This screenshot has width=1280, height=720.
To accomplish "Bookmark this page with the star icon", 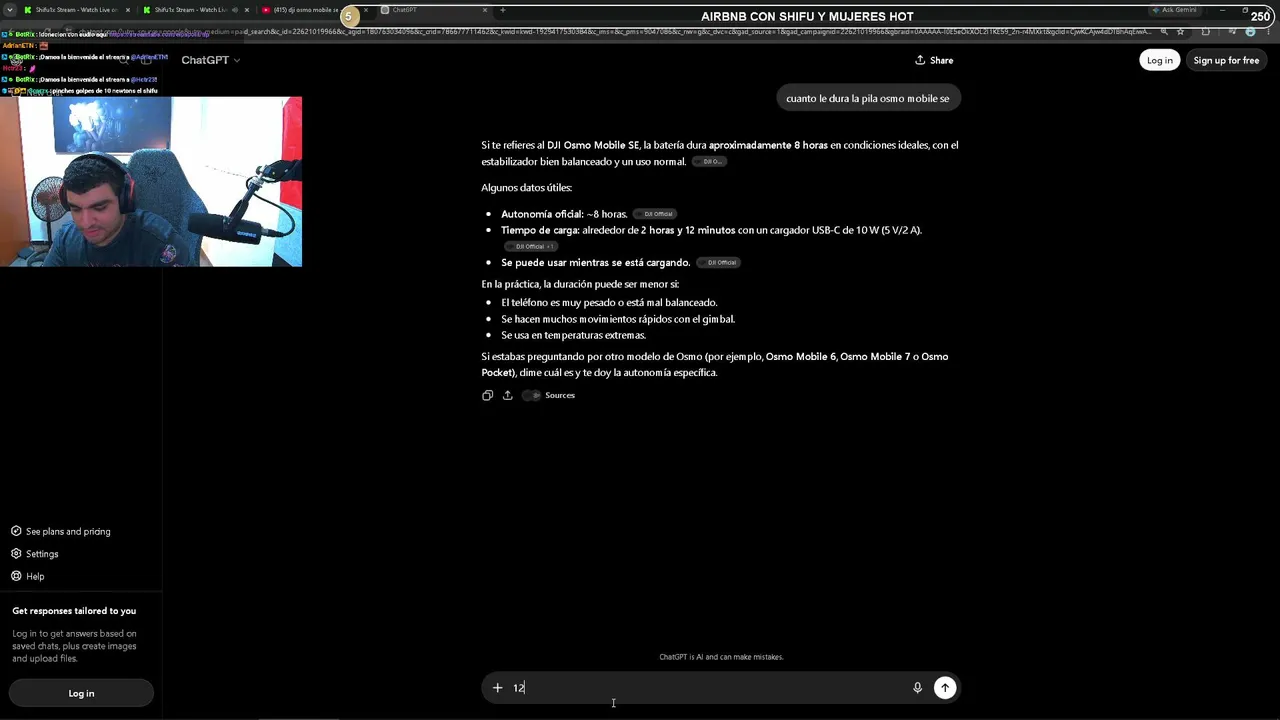I will tap(1180, 32).
